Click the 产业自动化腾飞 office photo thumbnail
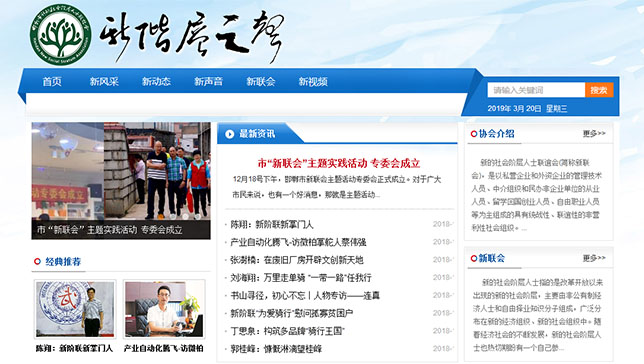This screenshot has height=364, width=644. [164, 309]
